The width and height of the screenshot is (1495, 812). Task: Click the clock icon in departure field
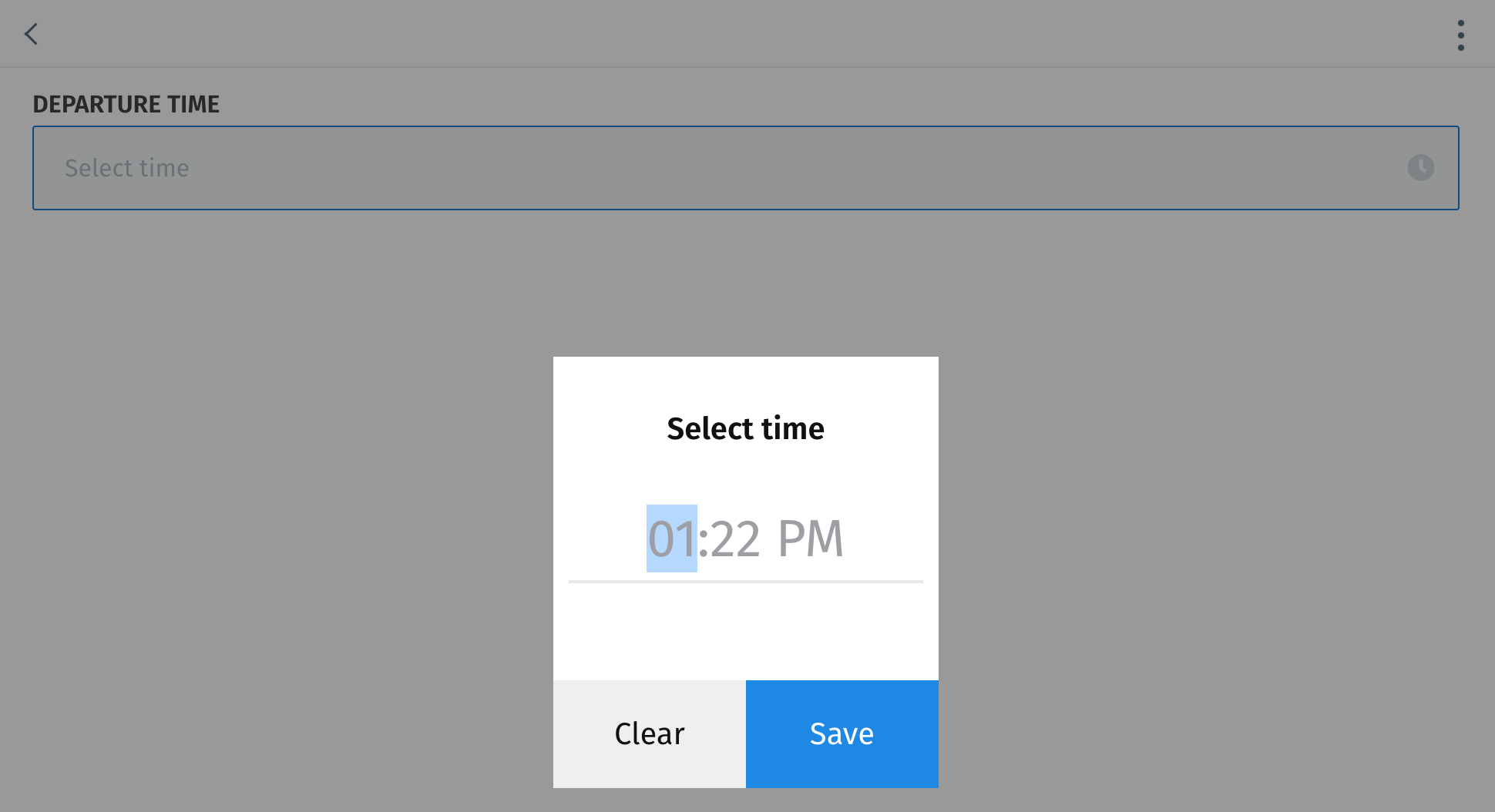1420,168
